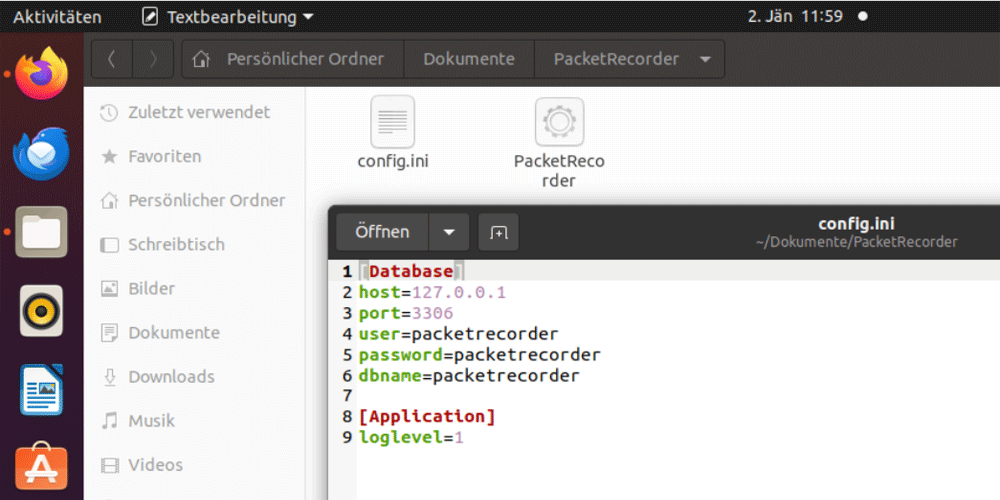The width and height of the screenshot is (1000, 500).
Task: Open Firefox from the dock
Action: [41, 73]
